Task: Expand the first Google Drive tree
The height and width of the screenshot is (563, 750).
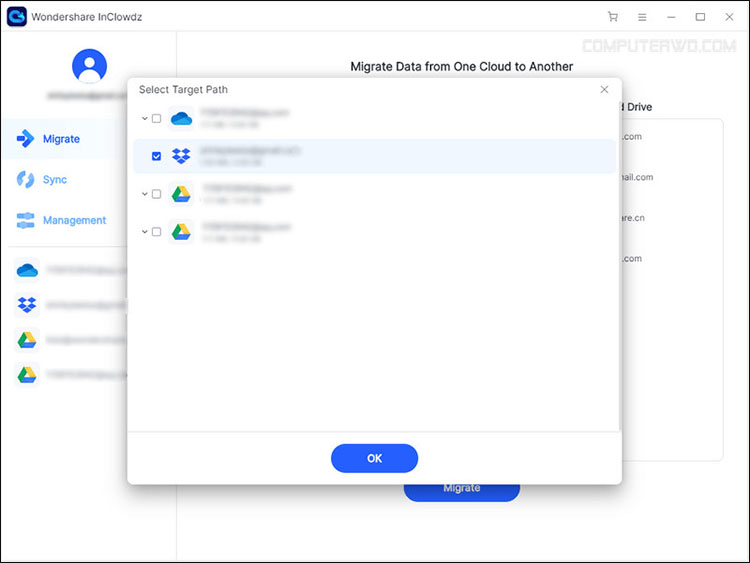Action: (144, 194)
